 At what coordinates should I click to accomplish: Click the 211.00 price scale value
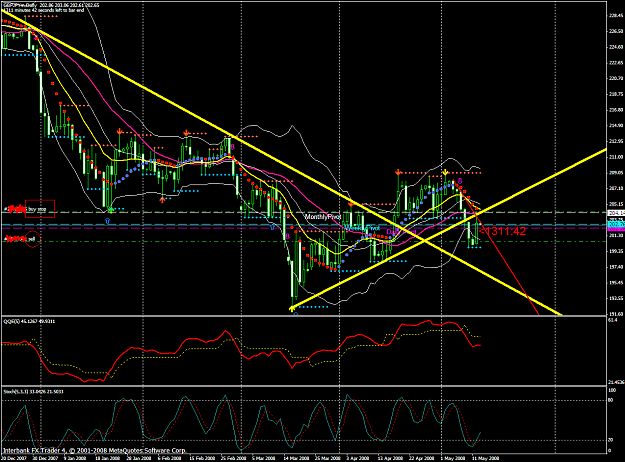point(616,157)
